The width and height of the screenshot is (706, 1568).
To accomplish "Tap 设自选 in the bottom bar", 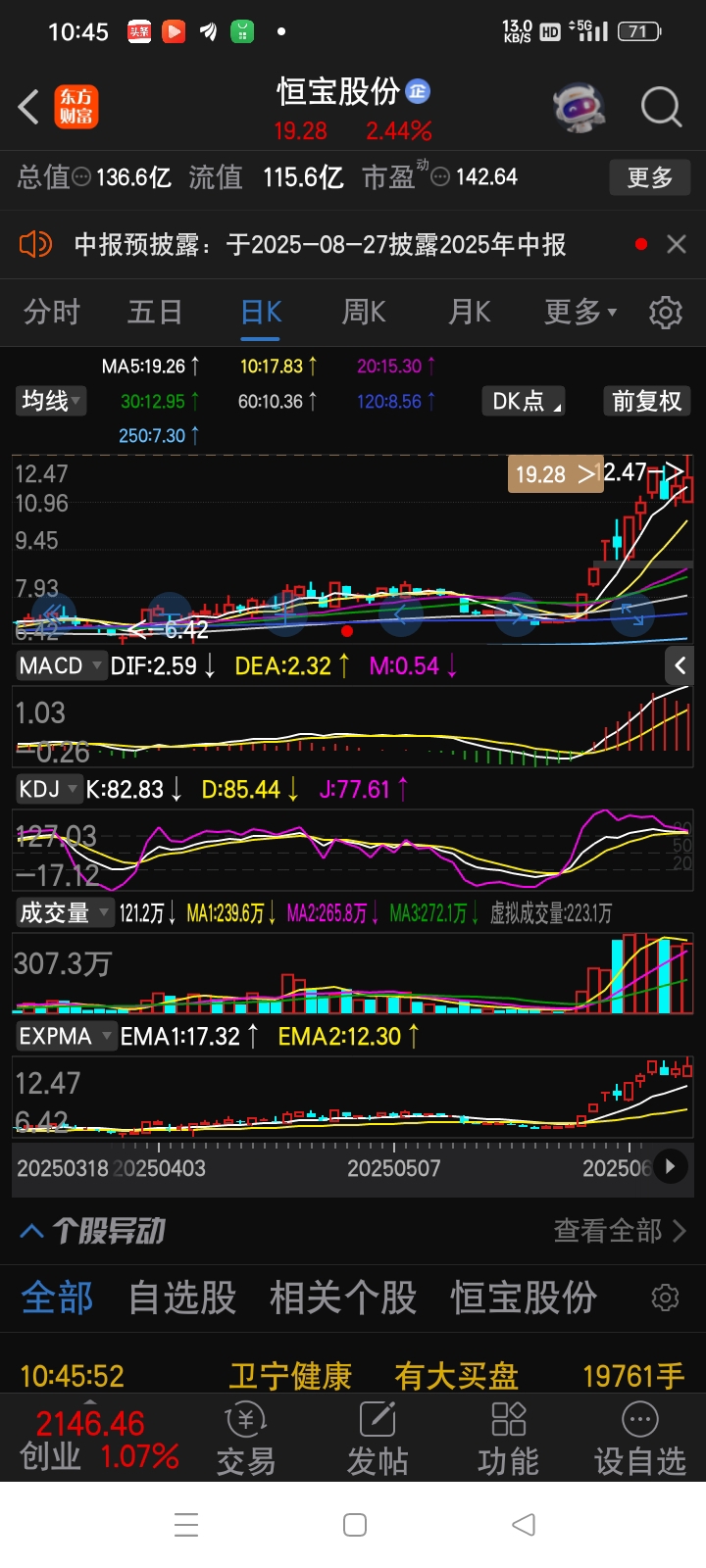I will (640, 1439).
